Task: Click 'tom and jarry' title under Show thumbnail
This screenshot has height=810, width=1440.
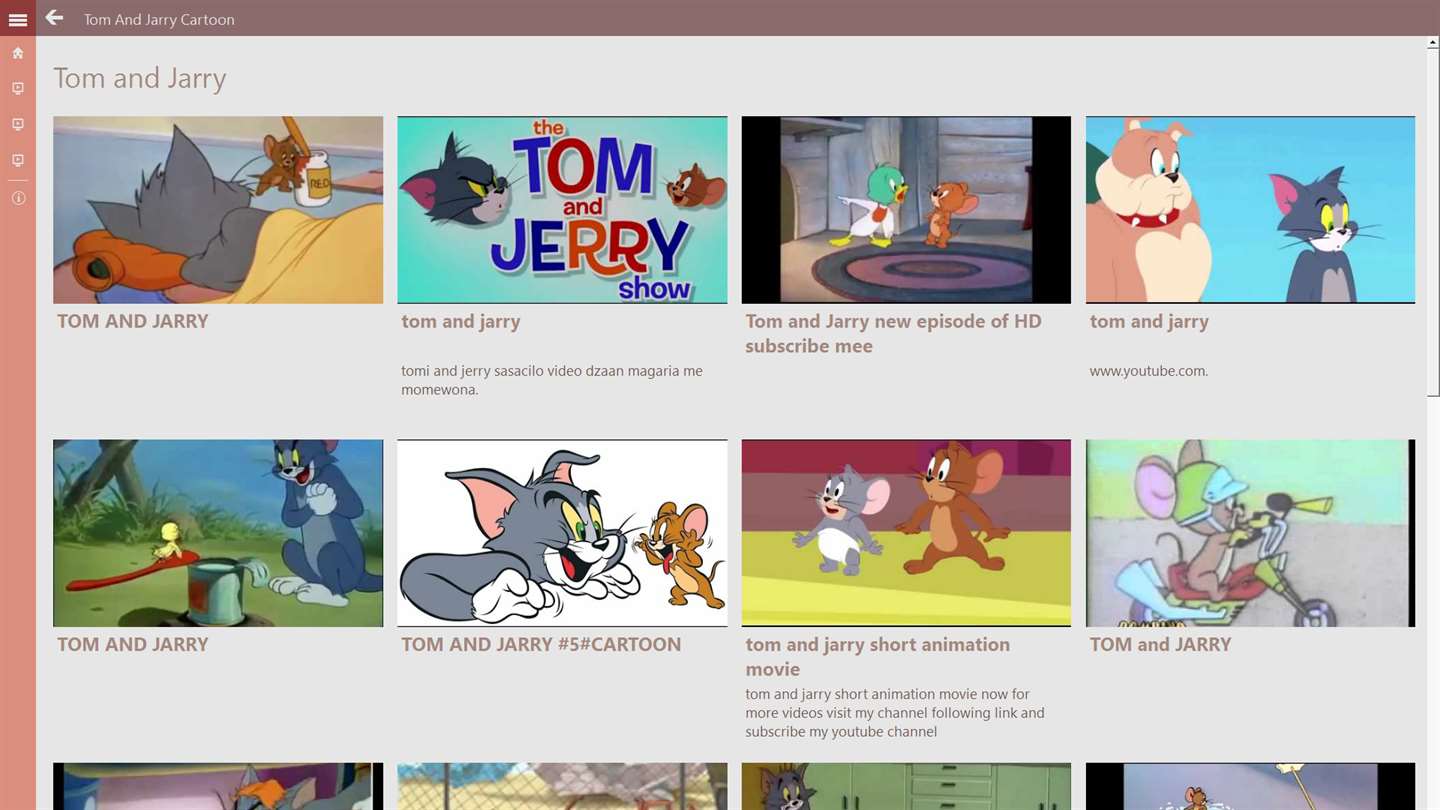Action: pos(461,321)
